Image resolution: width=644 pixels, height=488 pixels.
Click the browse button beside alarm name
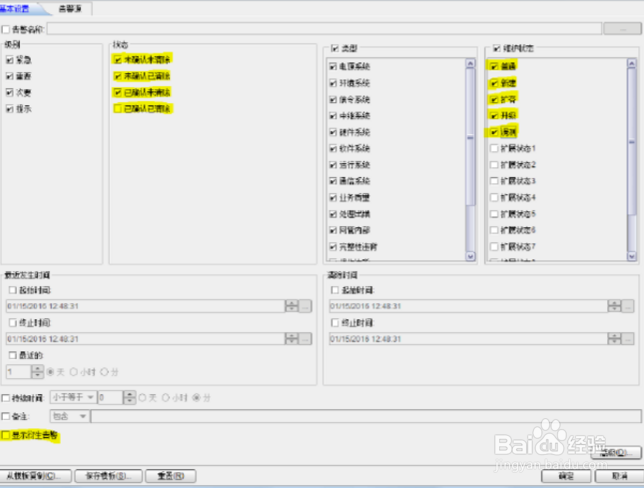coord(622,29)
